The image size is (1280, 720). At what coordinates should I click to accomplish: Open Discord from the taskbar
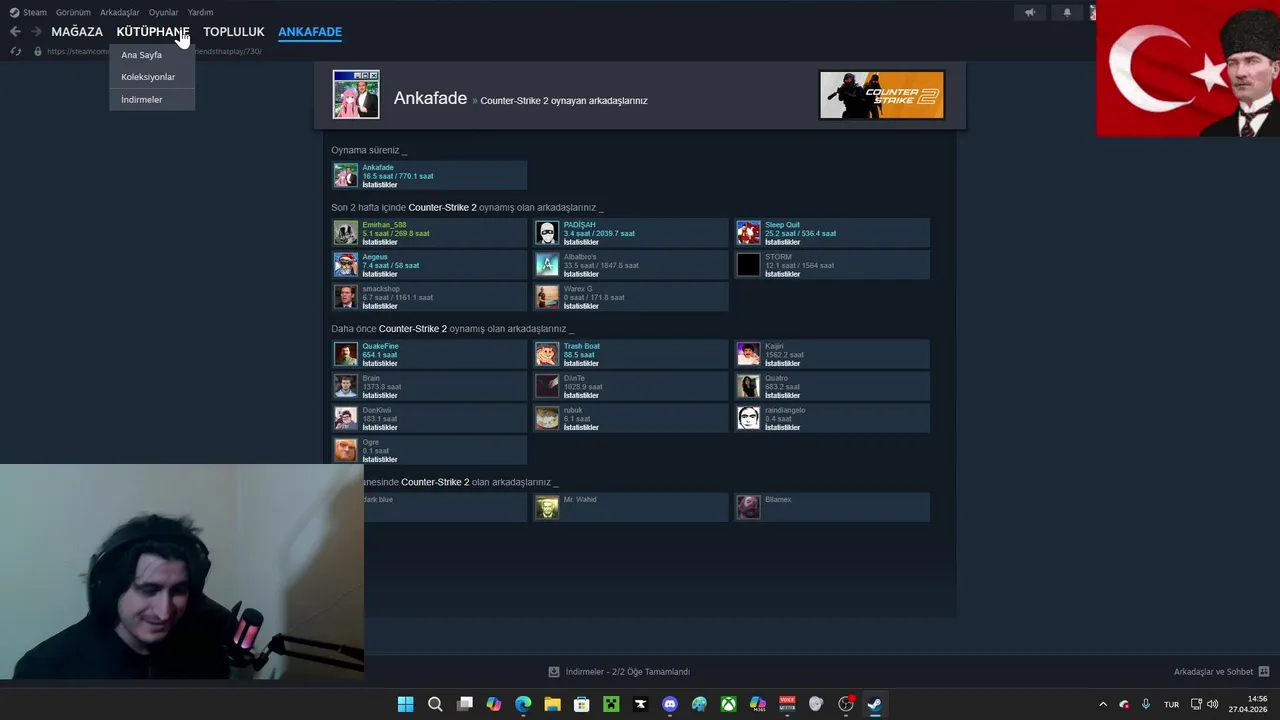click(x=670, y=704)
